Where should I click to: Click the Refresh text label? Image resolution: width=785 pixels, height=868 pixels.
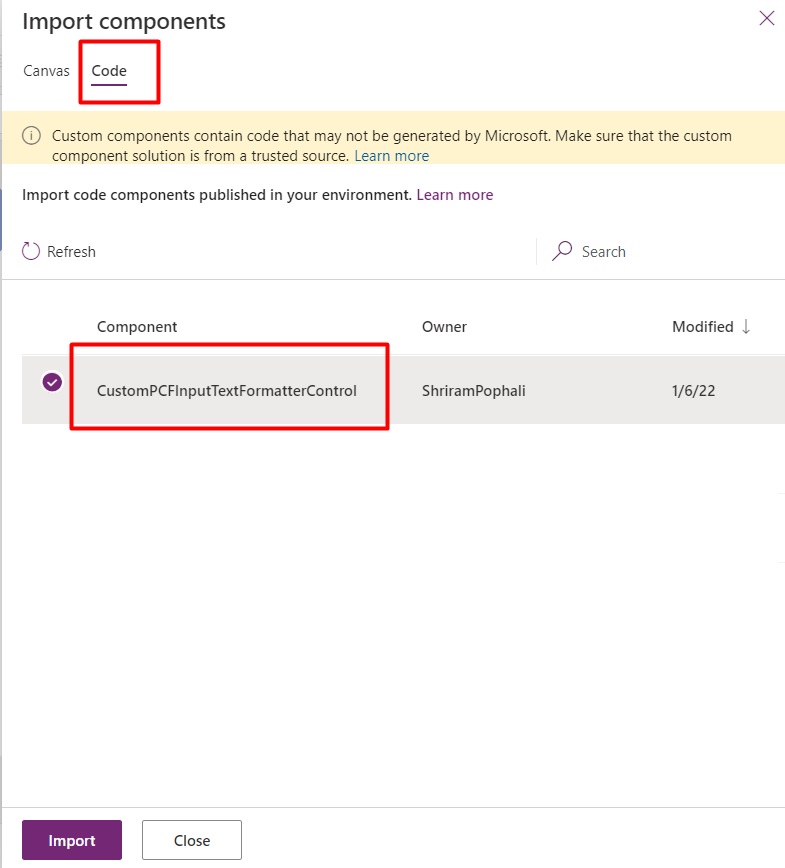point(72,252)
